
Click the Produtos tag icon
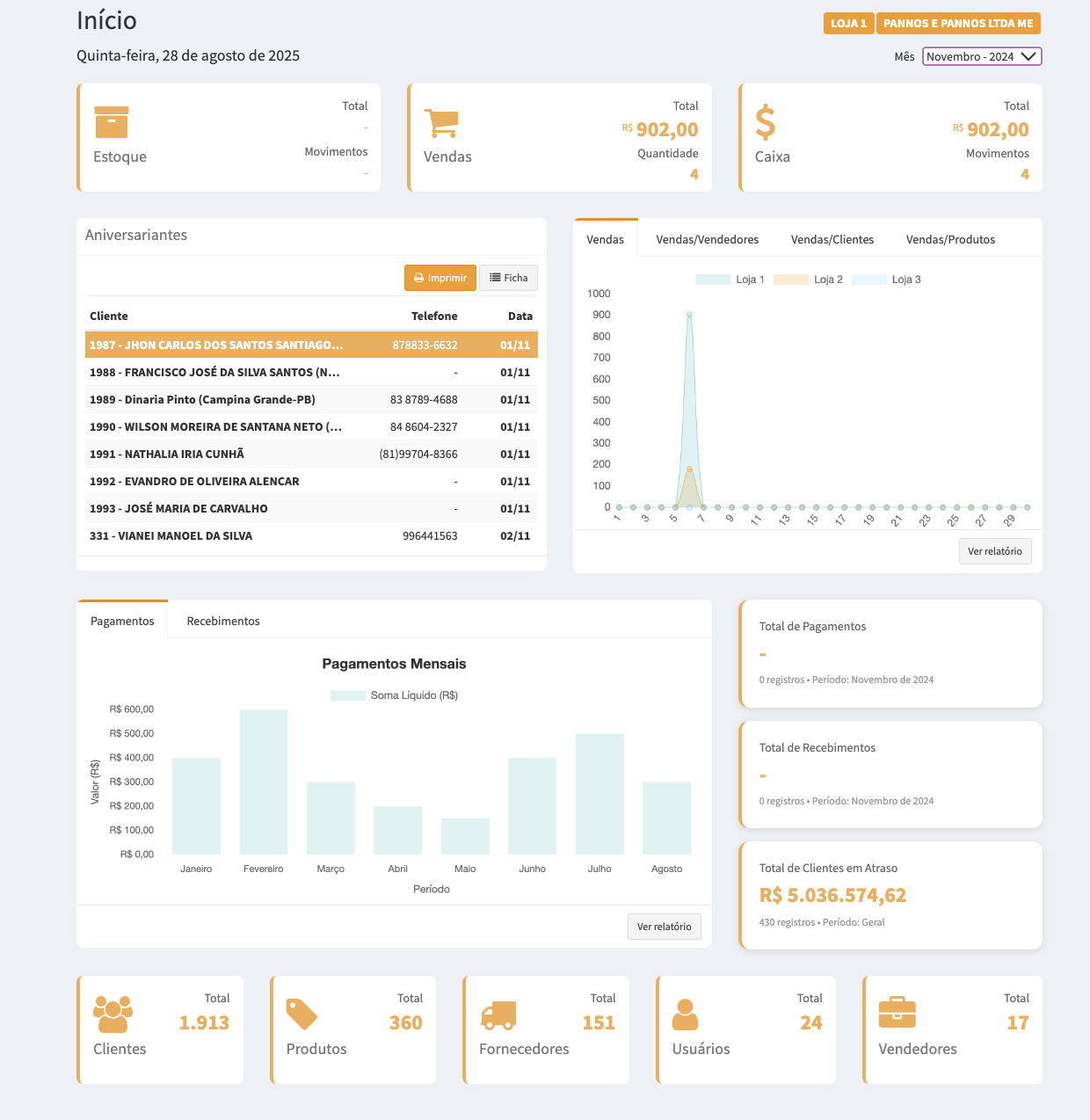click(x=302, y=1015)
